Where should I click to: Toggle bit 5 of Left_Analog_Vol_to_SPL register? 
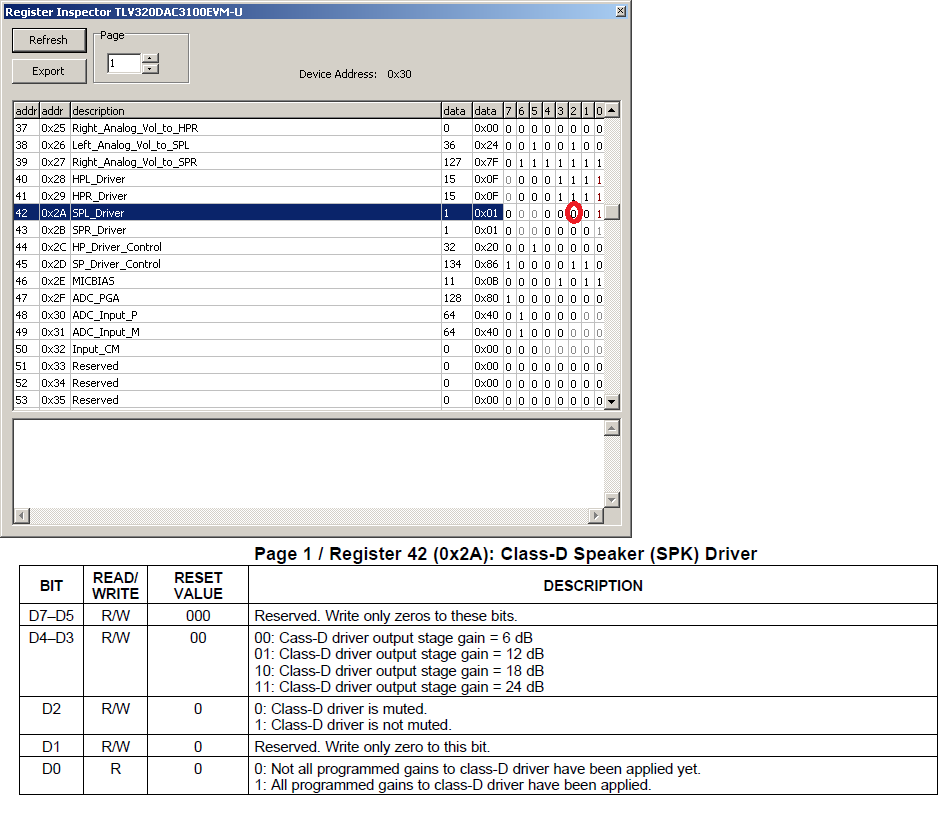(x=534, y=145)
